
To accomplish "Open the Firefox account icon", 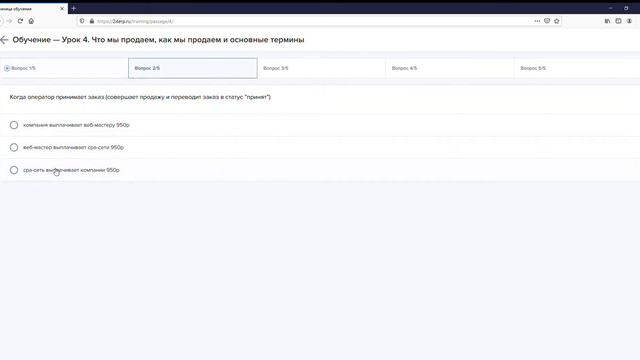I will pyautogui.click(x=629, y=21).
